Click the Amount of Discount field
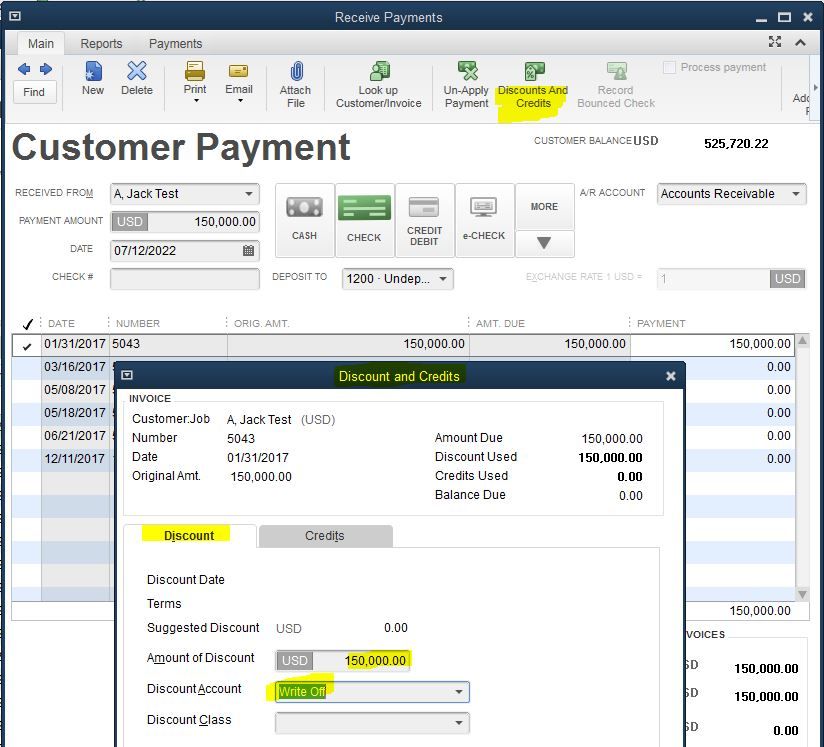The width and height of the screenshot is (824, 747). click(x=342, y=661)
